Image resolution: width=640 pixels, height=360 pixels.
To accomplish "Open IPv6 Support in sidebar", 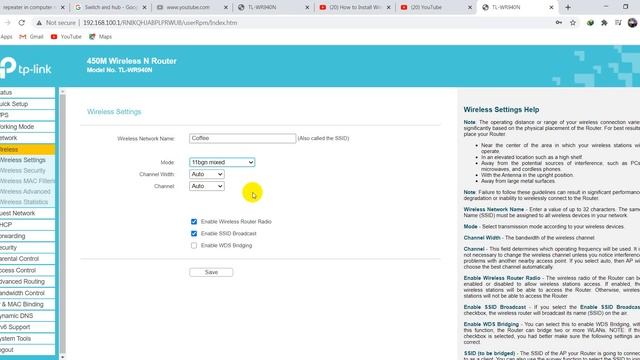I will 27,327.
